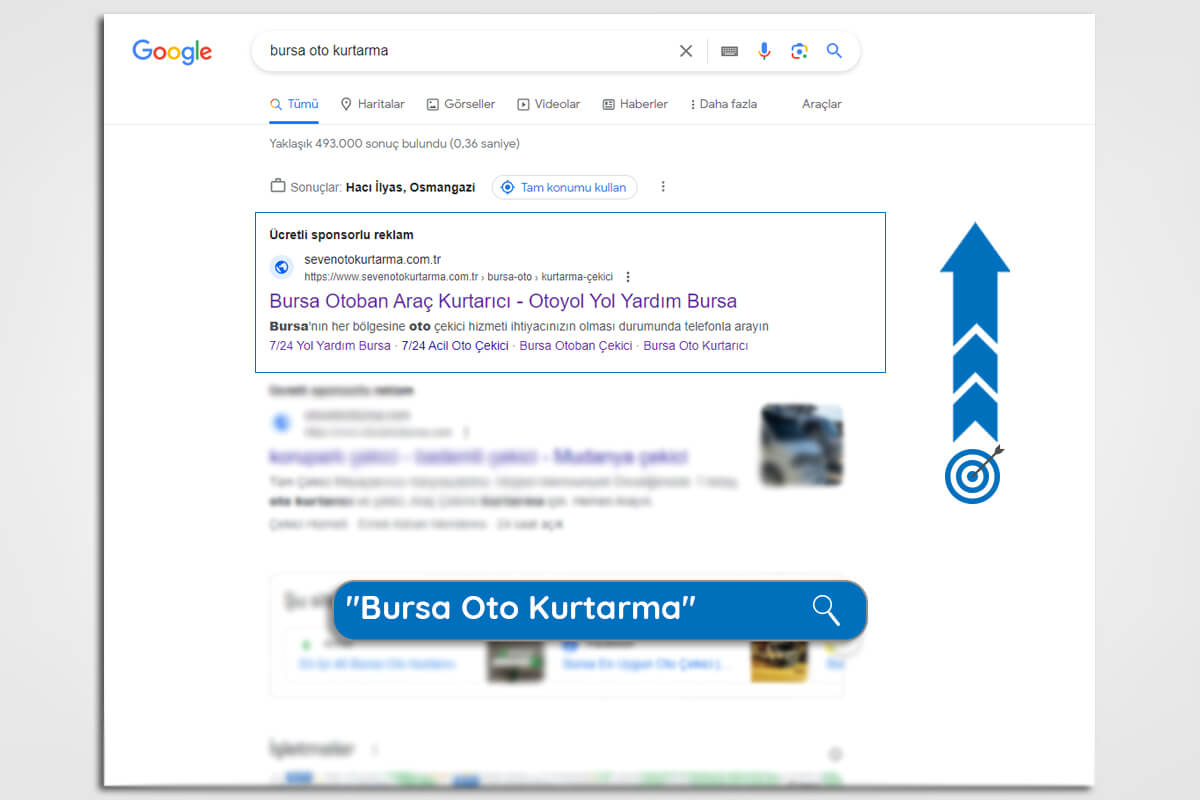Click blurred vehicle thumbnail in second ad
This screenshot has height=800, width=1200.
[801, 445]
